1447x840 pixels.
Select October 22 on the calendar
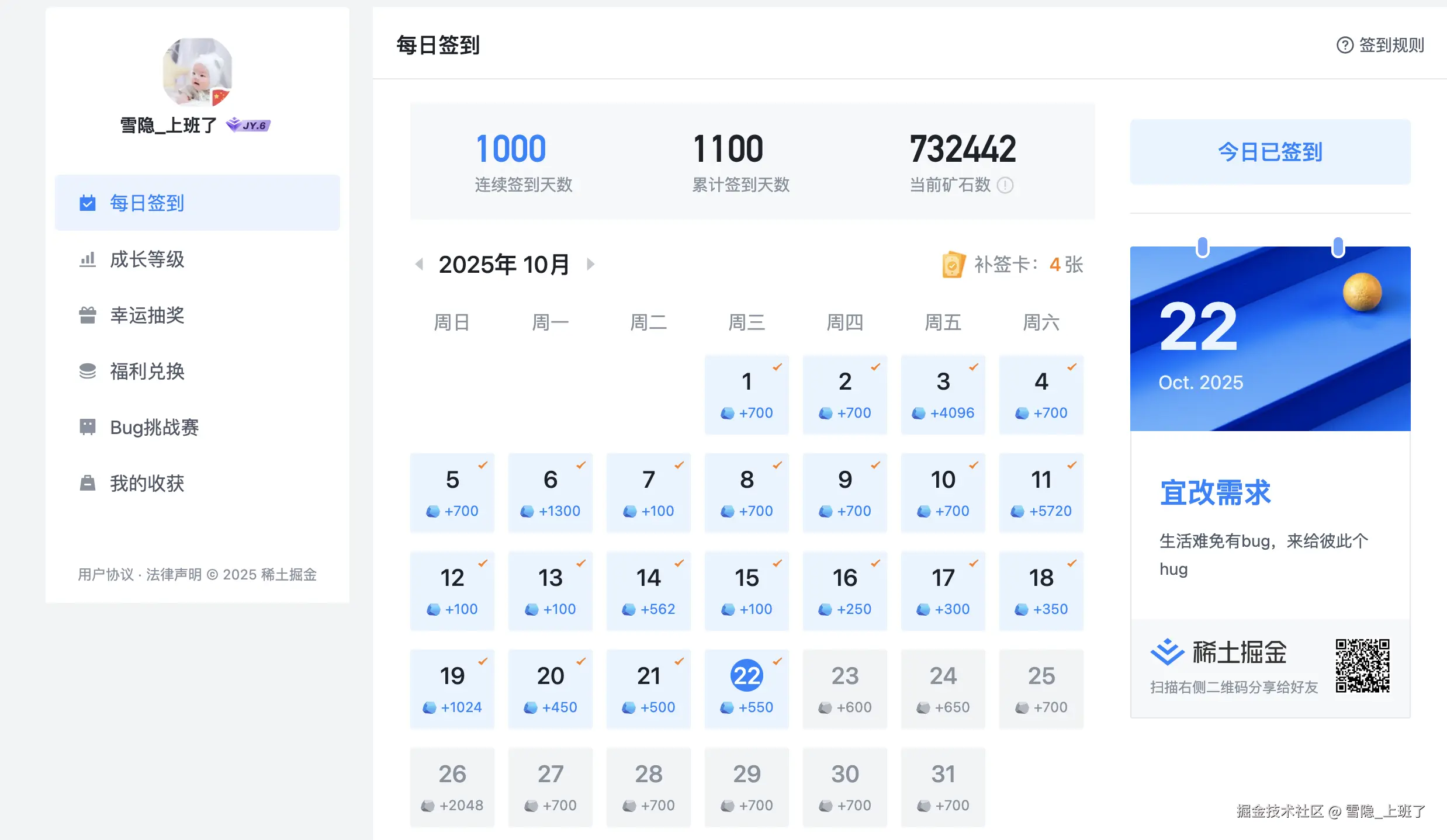746,676
